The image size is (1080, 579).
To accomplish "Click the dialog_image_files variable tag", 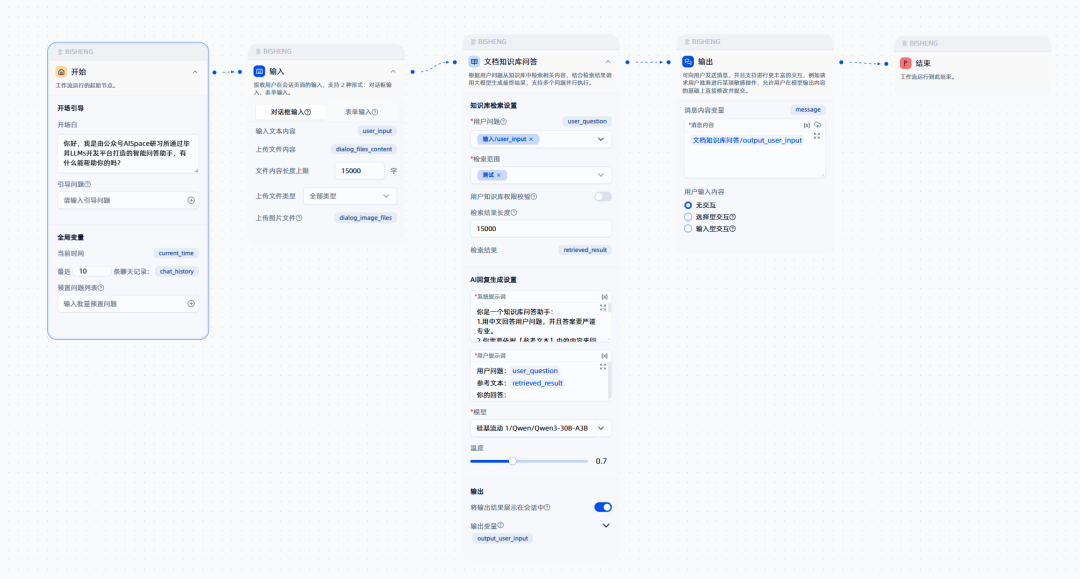I will click(366, 218).
